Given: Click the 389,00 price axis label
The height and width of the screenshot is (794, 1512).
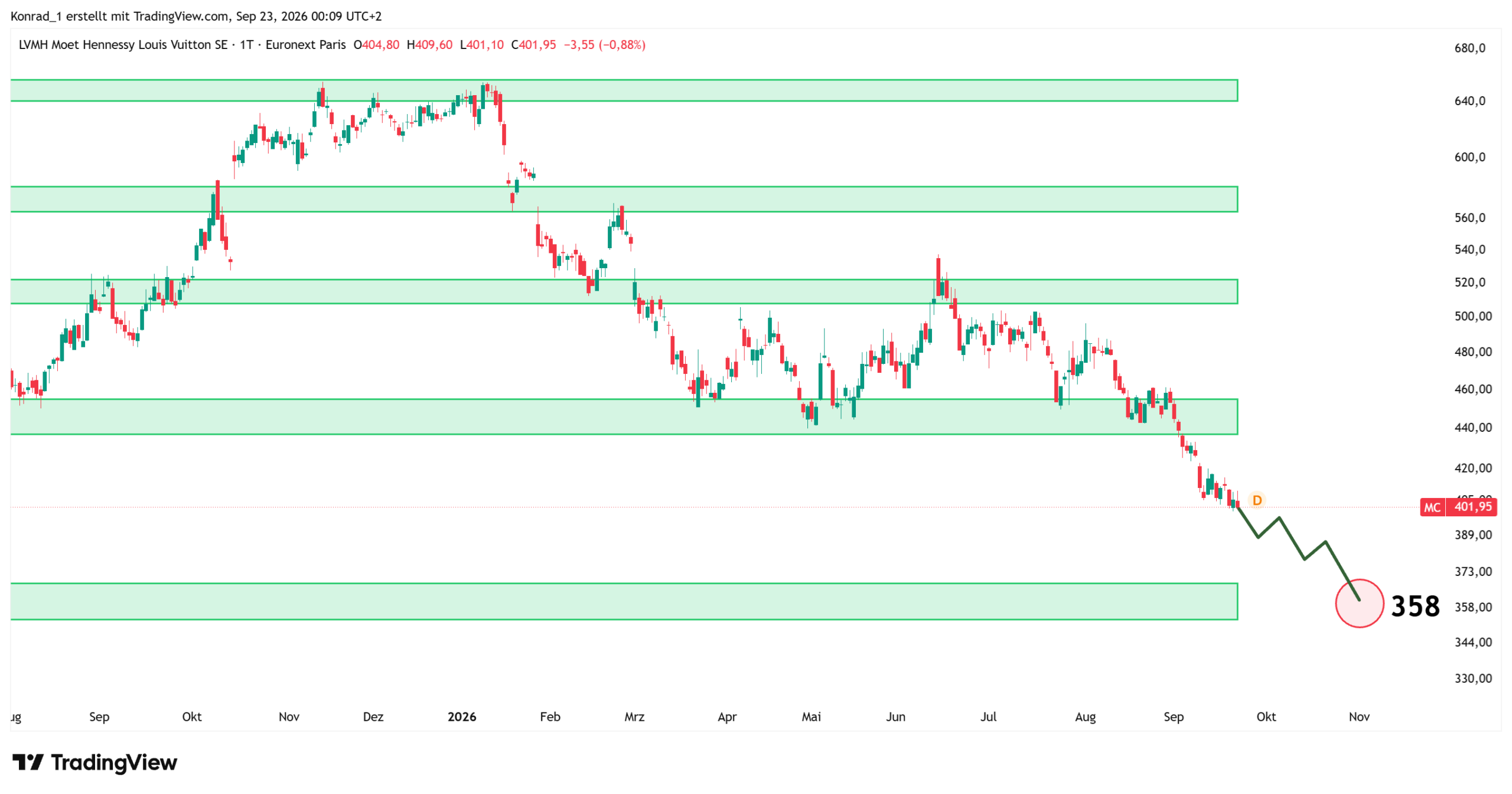Looking at the screenshot, I should coord(1473,535).
